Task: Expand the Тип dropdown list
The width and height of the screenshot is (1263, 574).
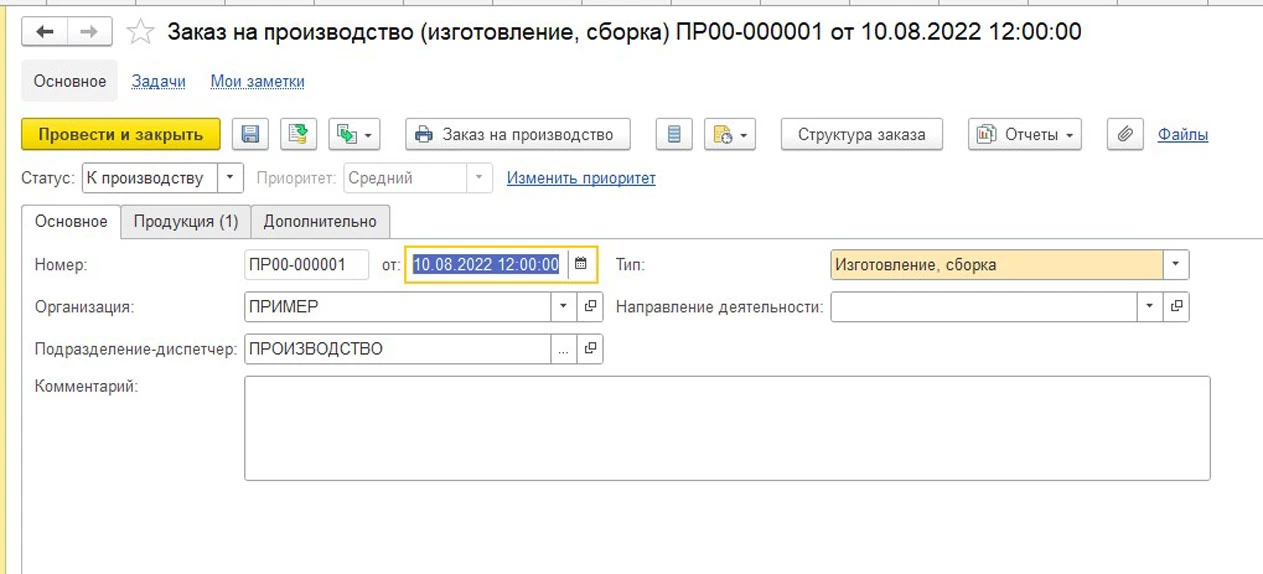Action: pos(1175,265)
